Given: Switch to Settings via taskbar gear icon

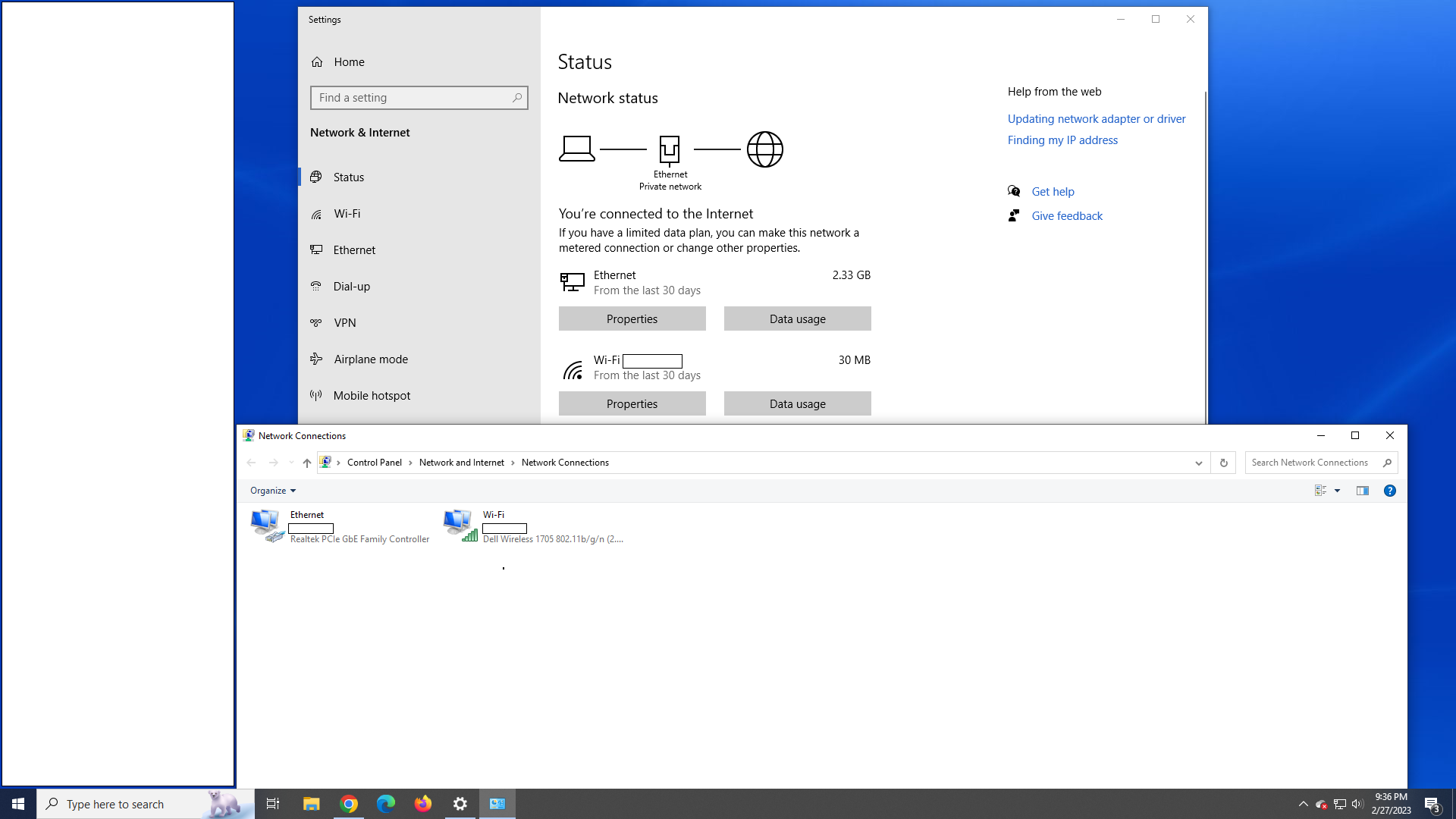Looking at the screenshot, I should tap(460, 804).
